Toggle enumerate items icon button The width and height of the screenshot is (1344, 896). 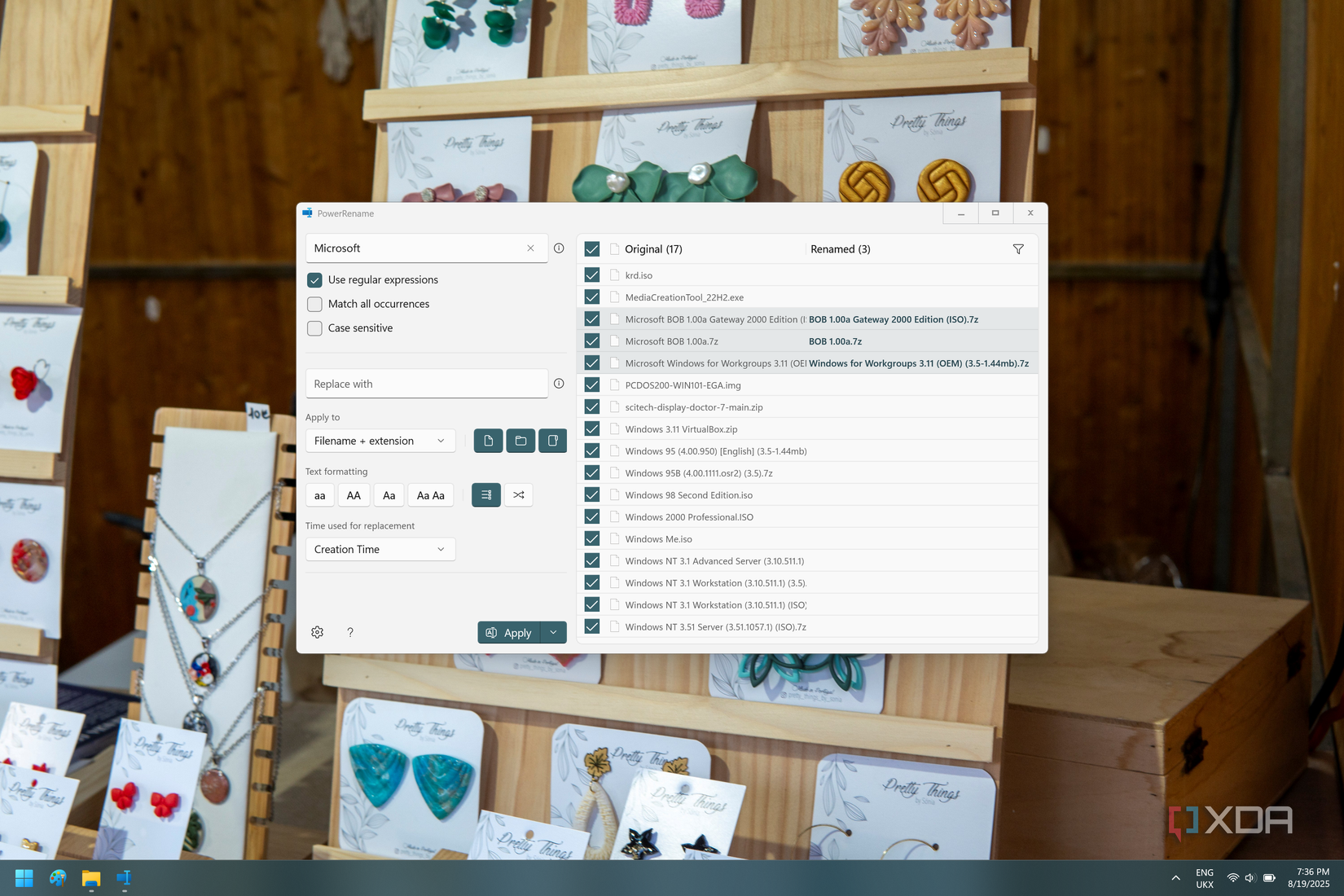click(x=486, y=495)
